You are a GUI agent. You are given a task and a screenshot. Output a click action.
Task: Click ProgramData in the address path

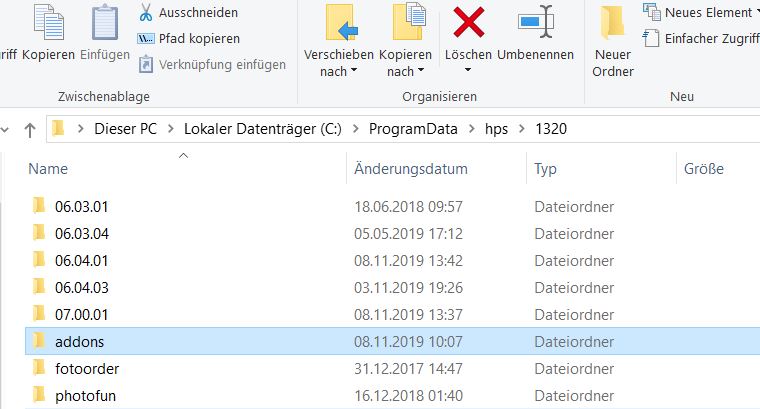point(413,129)
